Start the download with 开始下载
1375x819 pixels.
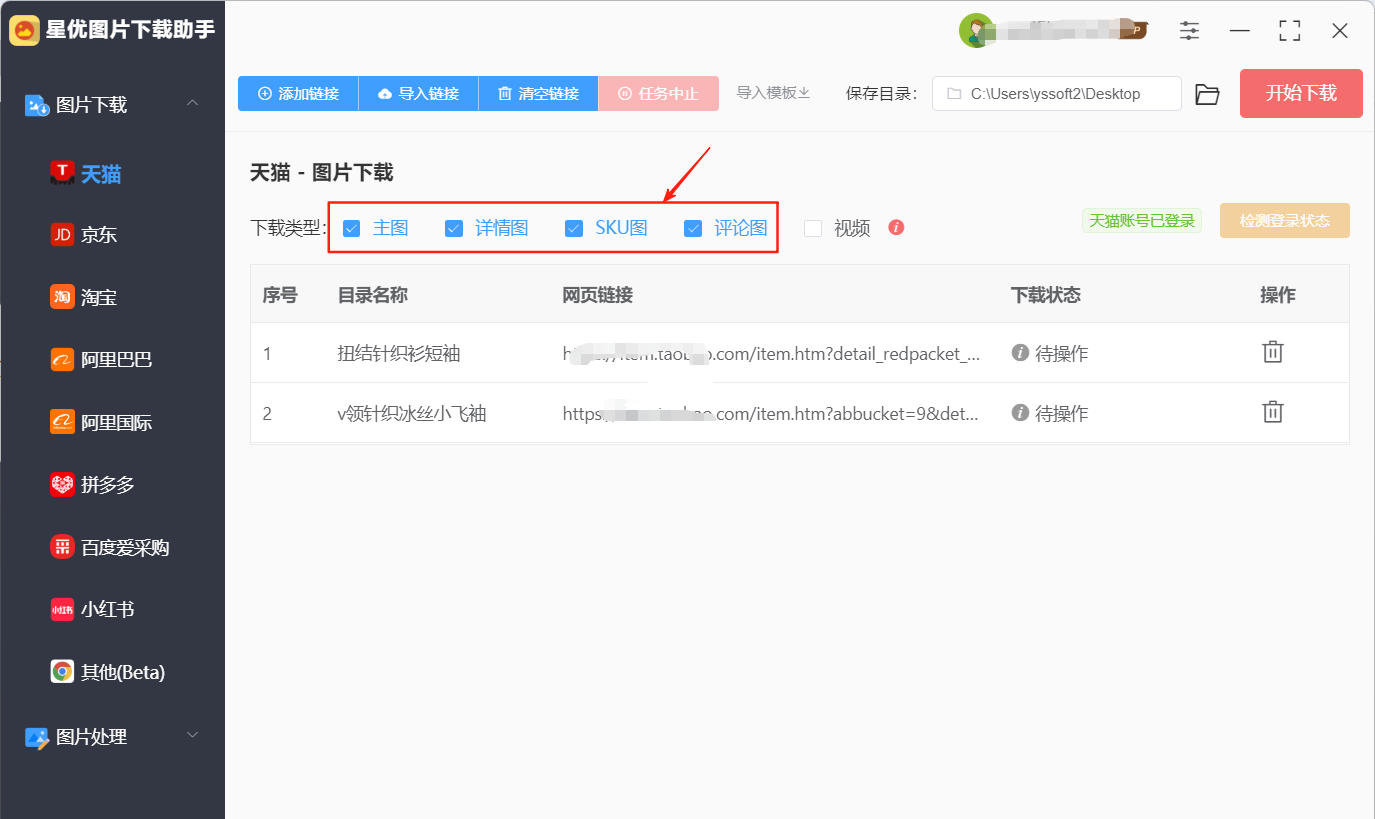tap(1301, 94)
